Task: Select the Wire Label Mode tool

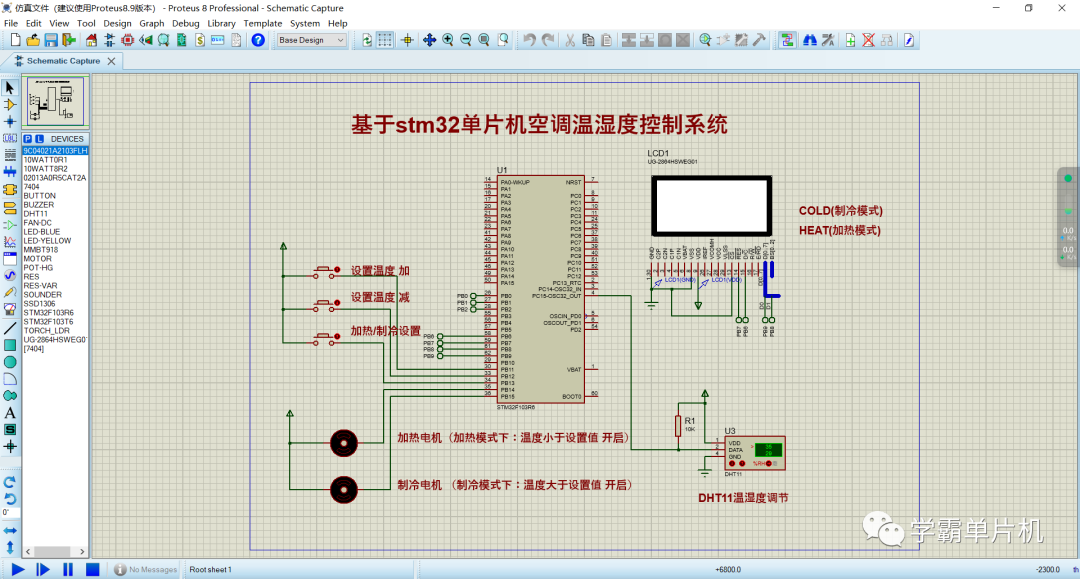Action: [x=10, y=138]
